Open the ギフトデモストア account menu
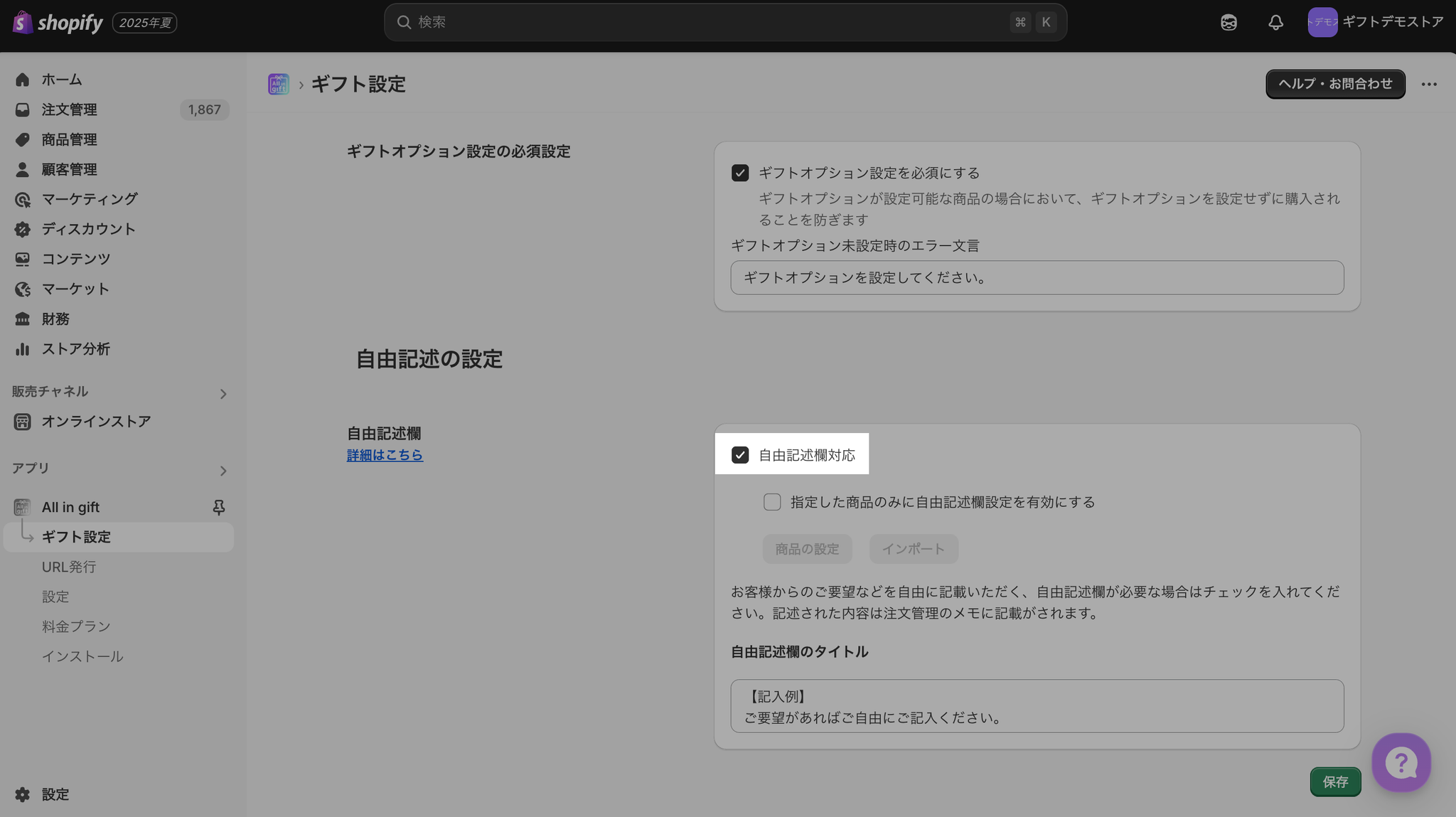 pyautogui.click(x=1375, y=22)
